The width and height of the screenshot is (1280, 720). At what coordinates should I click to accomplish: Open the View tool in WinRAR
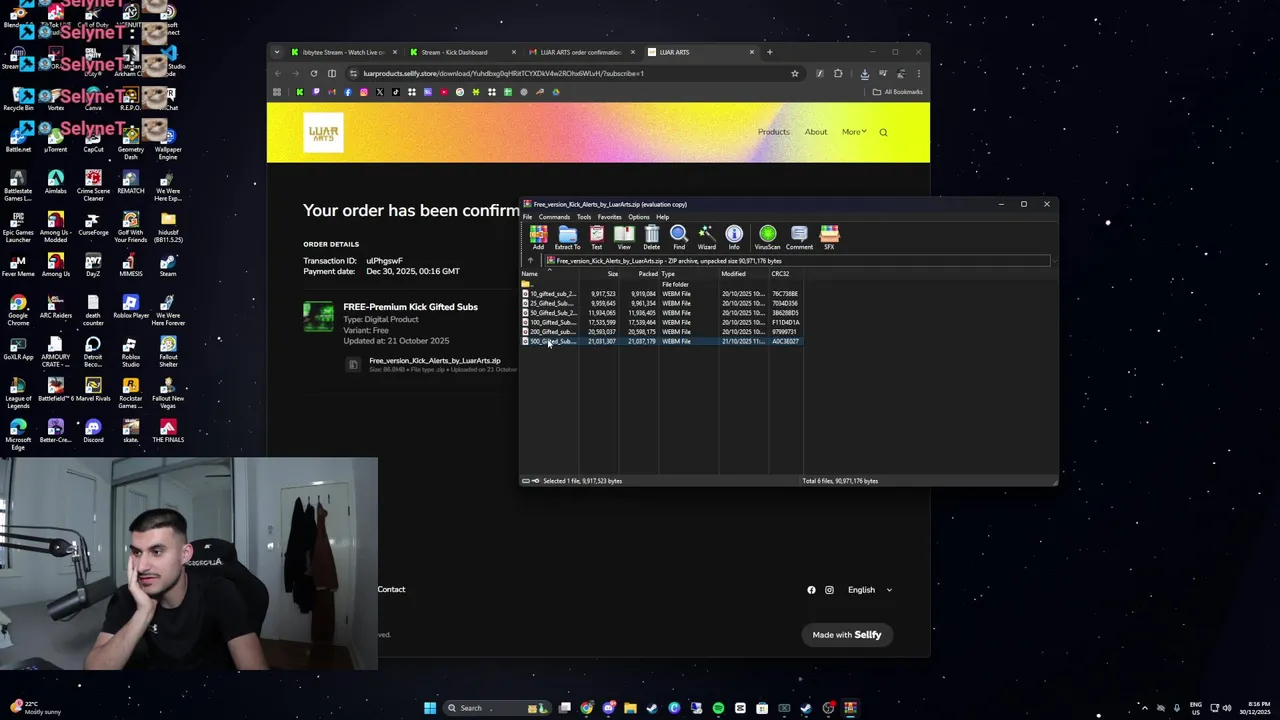624,237
